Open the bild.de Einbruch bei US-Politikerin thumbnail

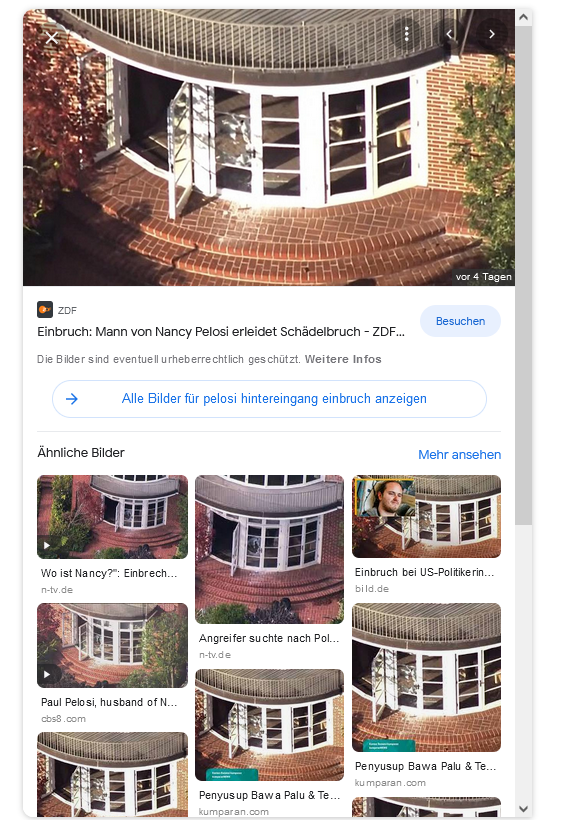(426, 516)
